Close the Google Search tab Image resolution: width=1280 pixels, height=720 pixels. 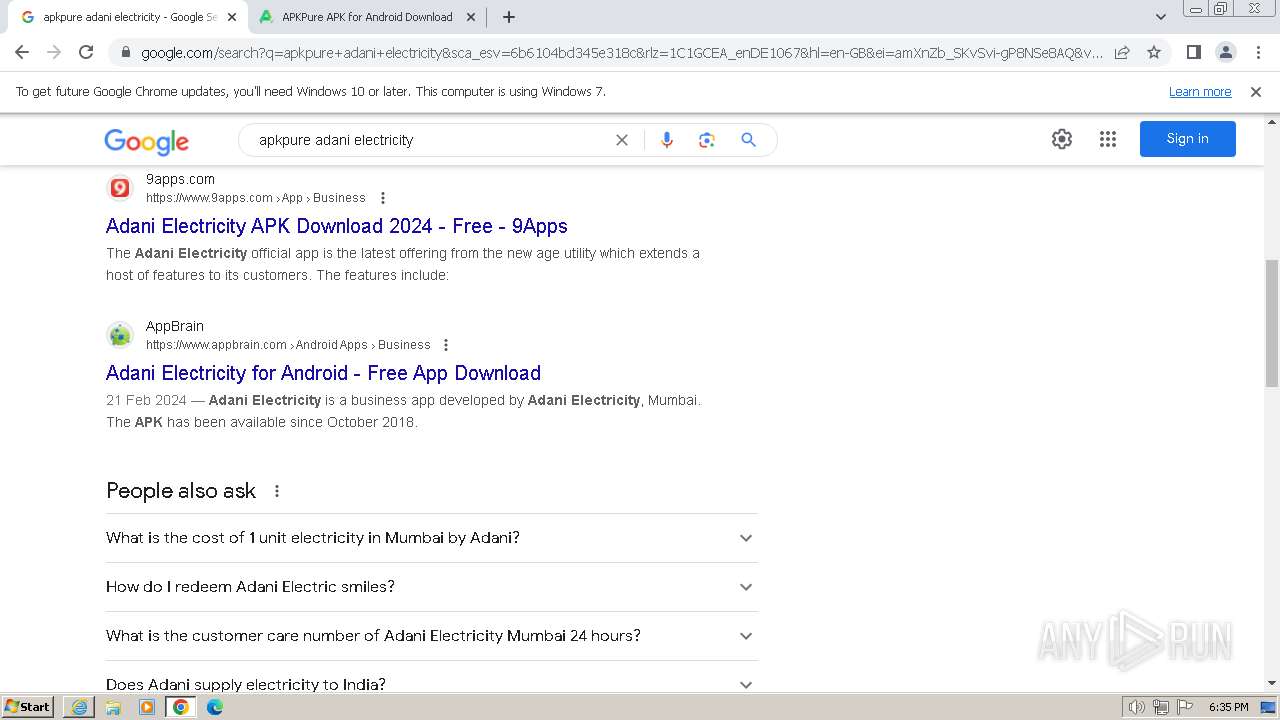(231, 17)
